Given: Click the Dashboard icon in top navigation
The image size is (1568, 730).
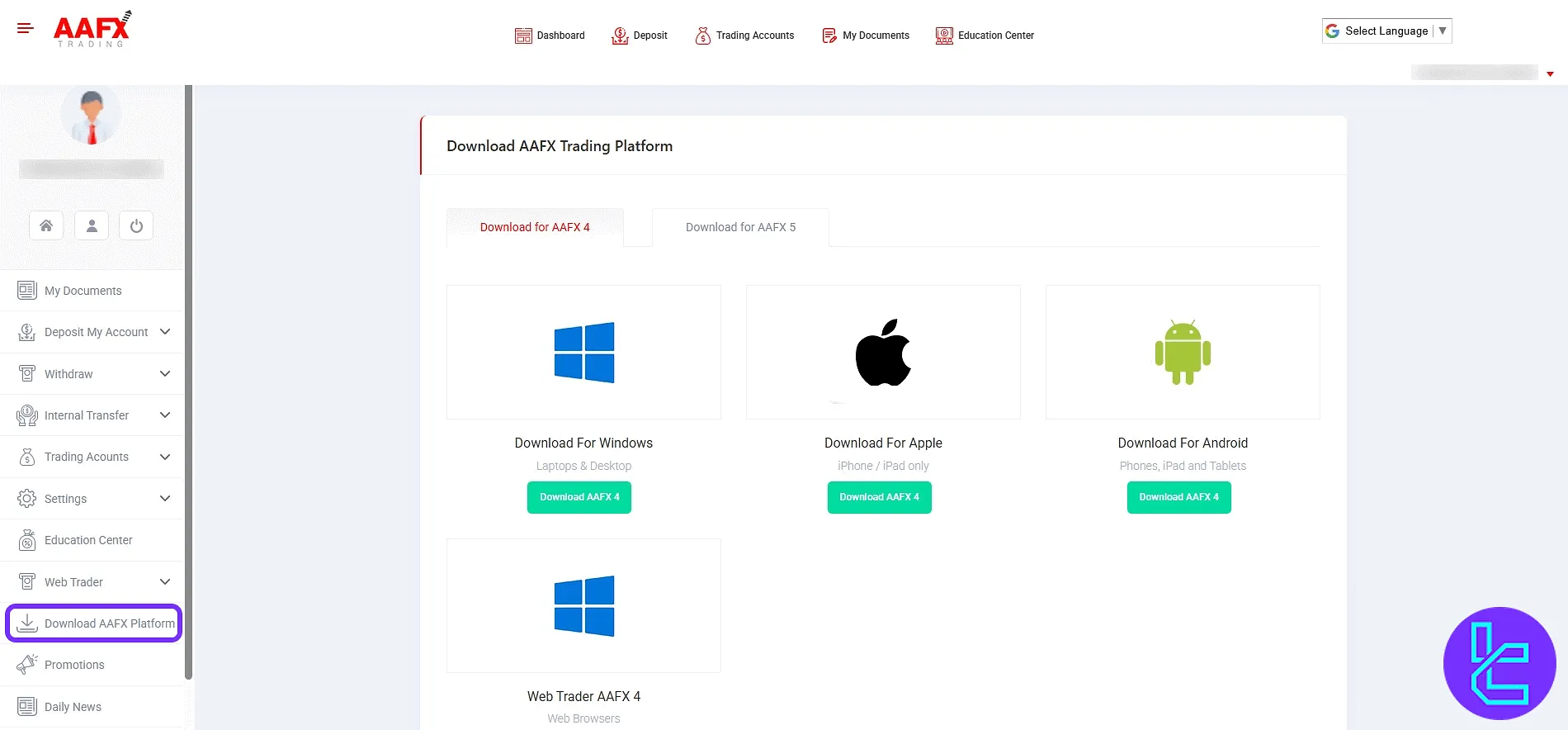Looking at the screenshot, I should click(x=523, y=36).
